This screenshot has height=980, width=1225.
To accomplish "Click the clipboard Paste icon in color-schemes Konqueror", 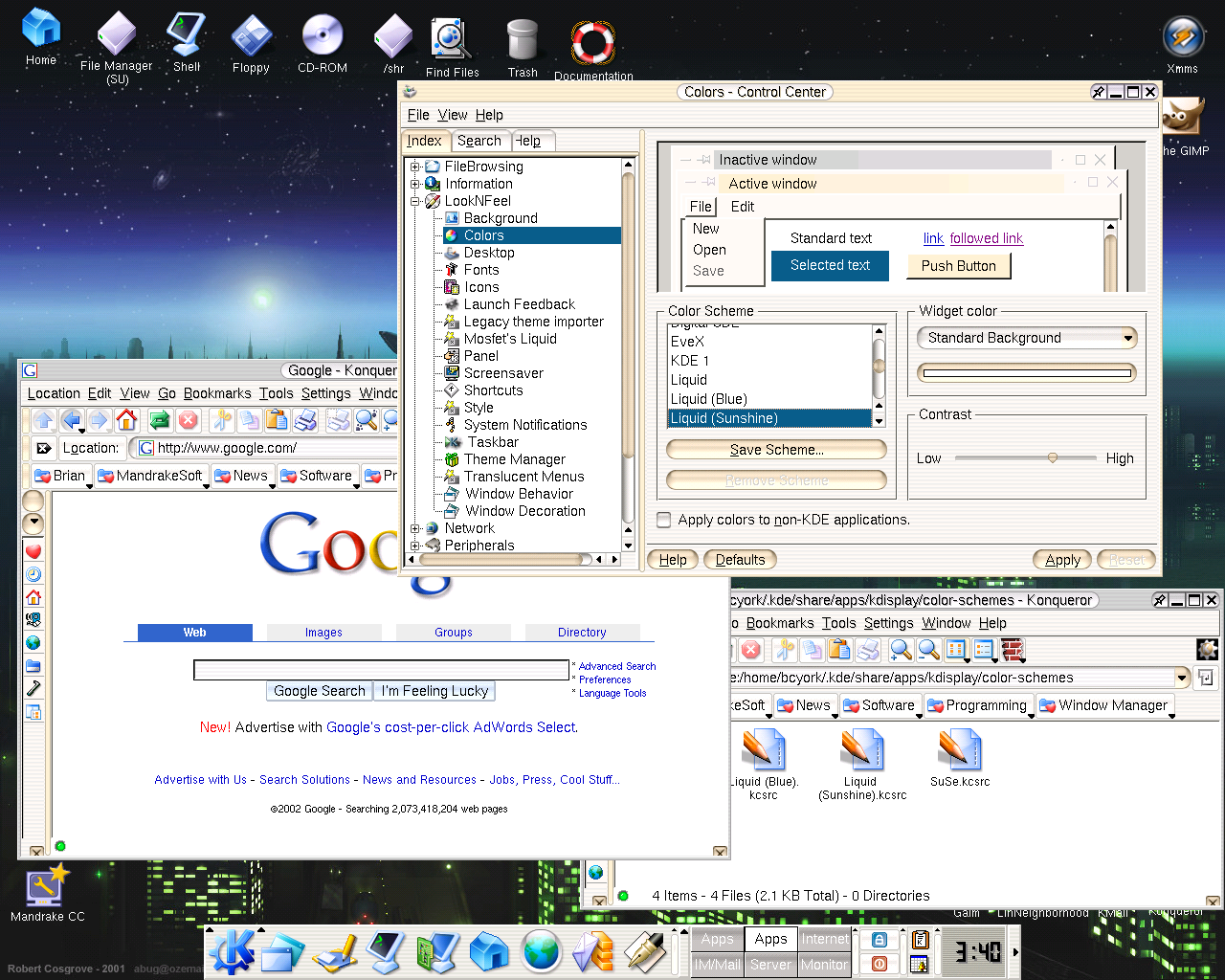I will click(x=839, y=651).
